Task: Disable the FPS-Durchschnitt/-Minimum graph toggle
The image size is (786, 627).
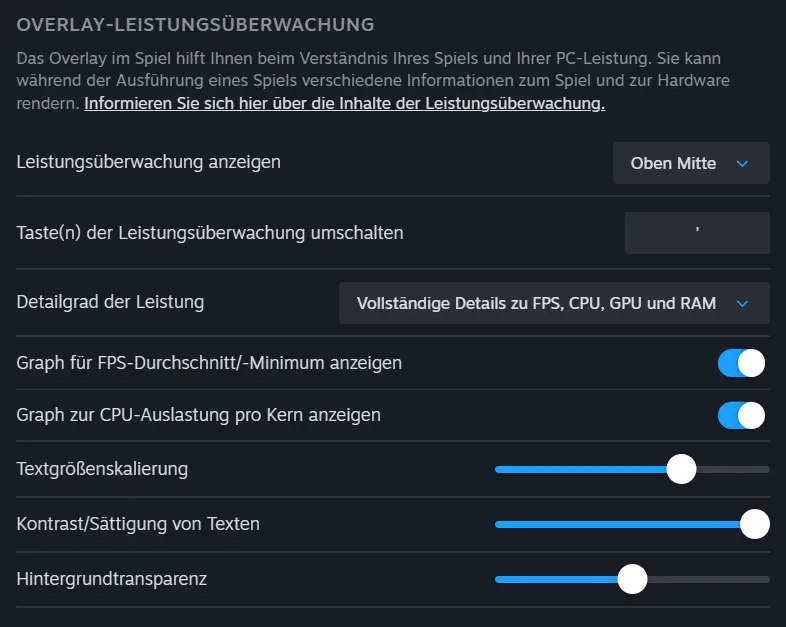Action: 741,363
